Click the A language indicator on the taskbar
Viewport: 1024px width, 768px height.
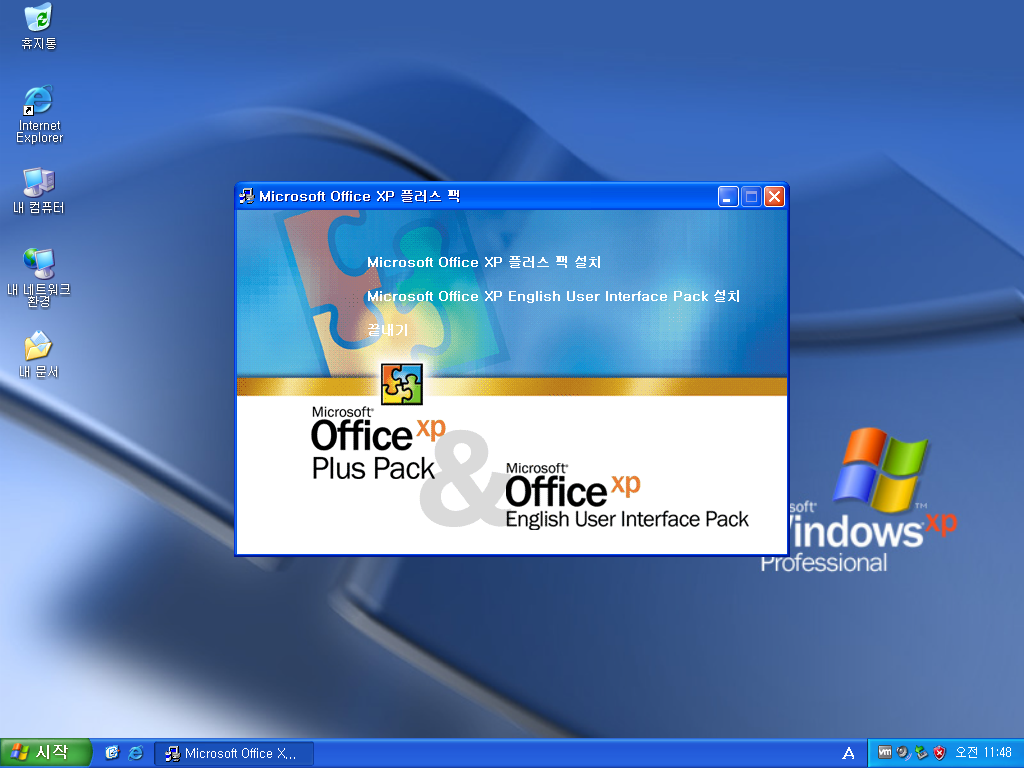pyautogui.click(x=847, y=753)
